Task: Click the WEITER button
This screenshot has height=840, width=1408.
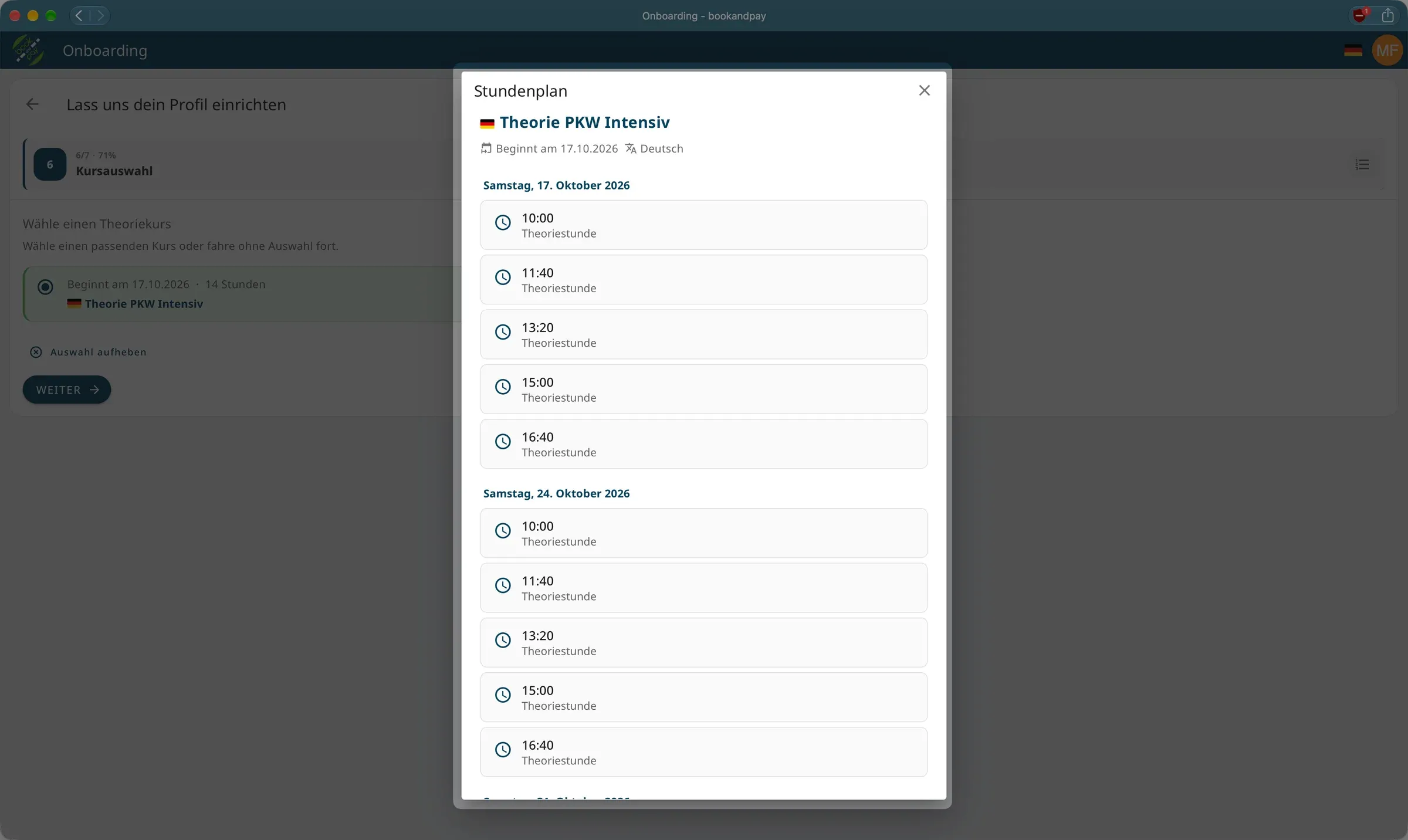Action: tap(67, 389)
